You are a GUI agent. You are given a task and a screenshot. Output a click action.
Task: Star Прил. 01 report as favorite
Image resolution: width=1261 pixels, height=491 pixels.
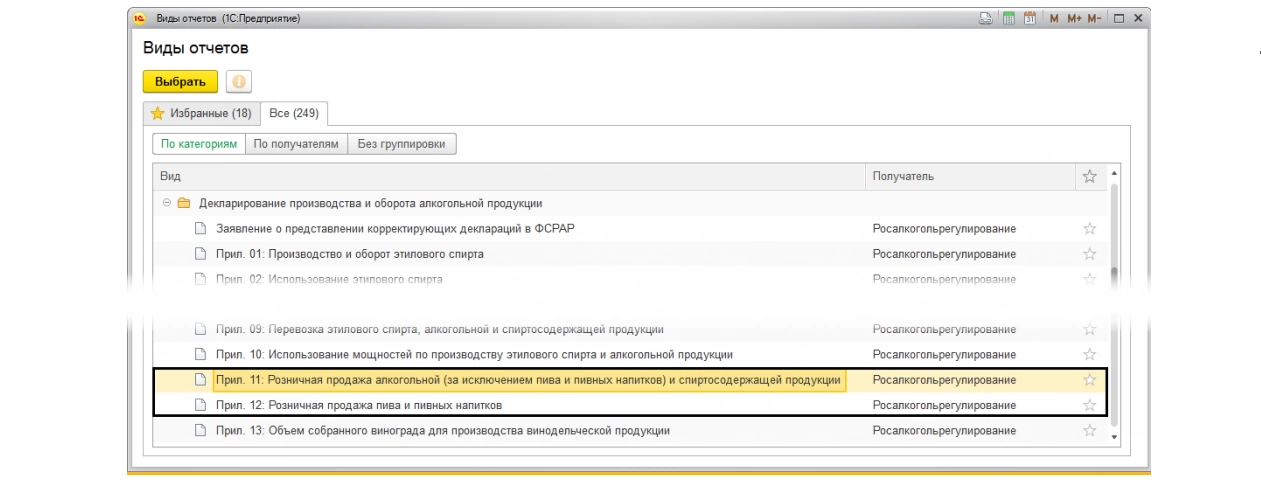[1090, 254]
